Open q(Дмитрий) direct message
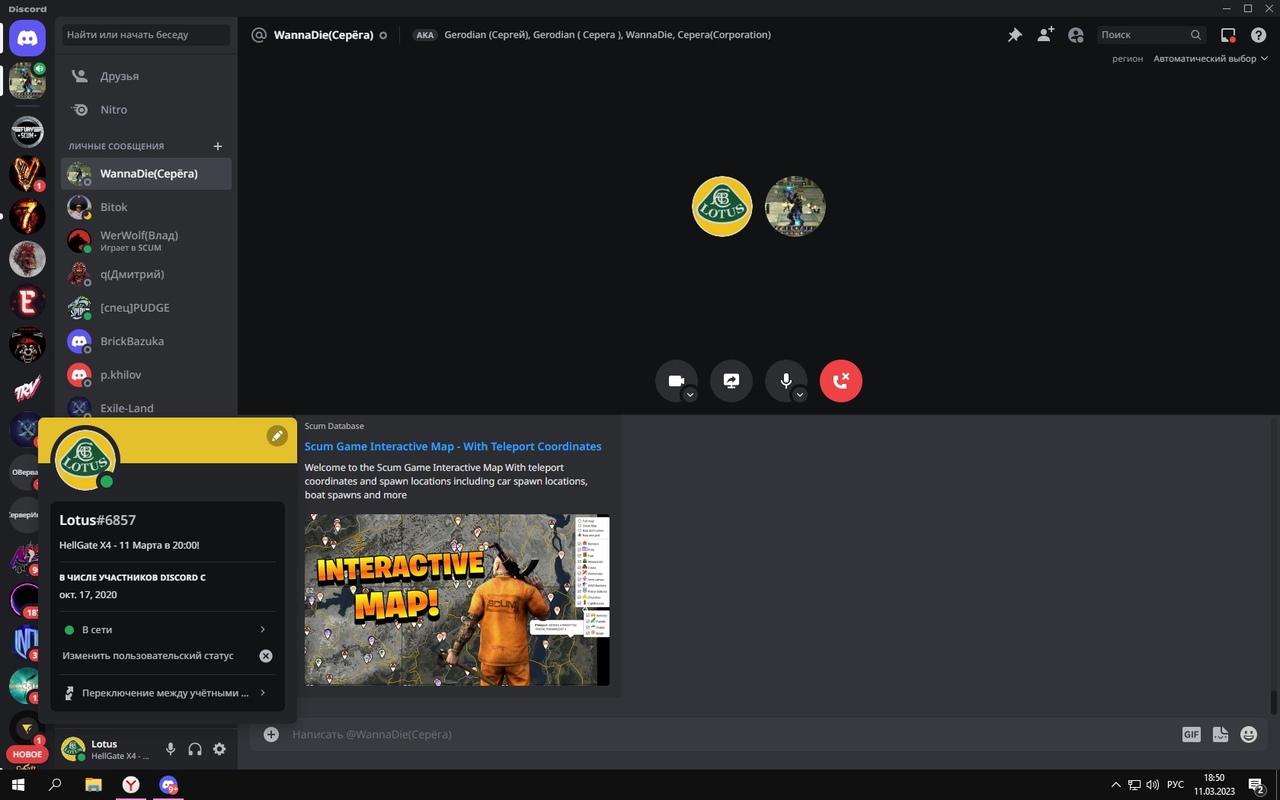Viewport: 1280px width, 800px height. tap(146, 274)
